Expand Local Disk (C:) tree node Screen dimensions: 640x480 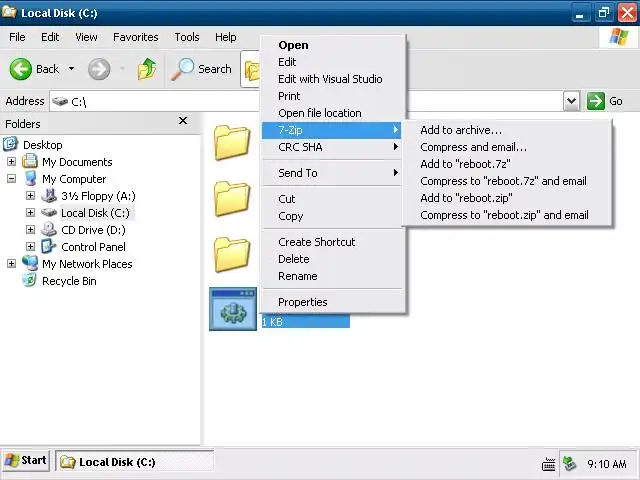click(x=30, y=213)
